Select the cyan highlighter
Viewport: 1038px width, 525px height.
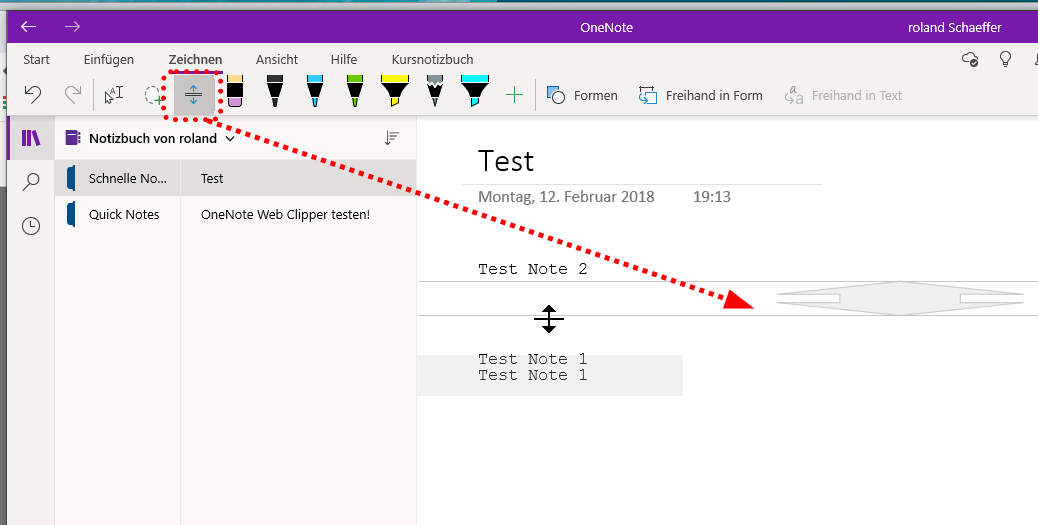pyautogui.click(x=475, y=91)
